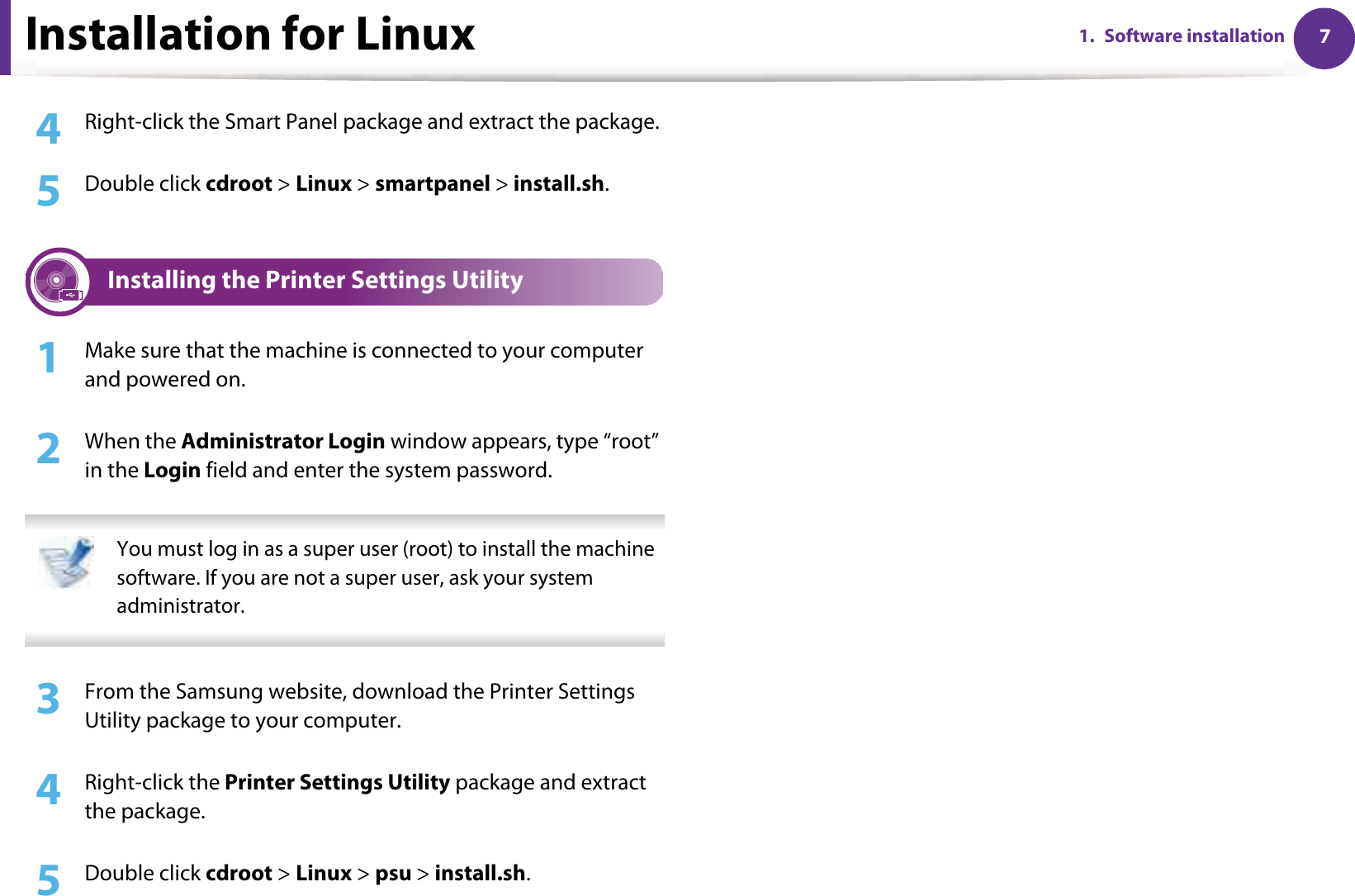Click the "Right-click the Smart Panel package" instruction

pyautogui.click(x=372, y=122)
